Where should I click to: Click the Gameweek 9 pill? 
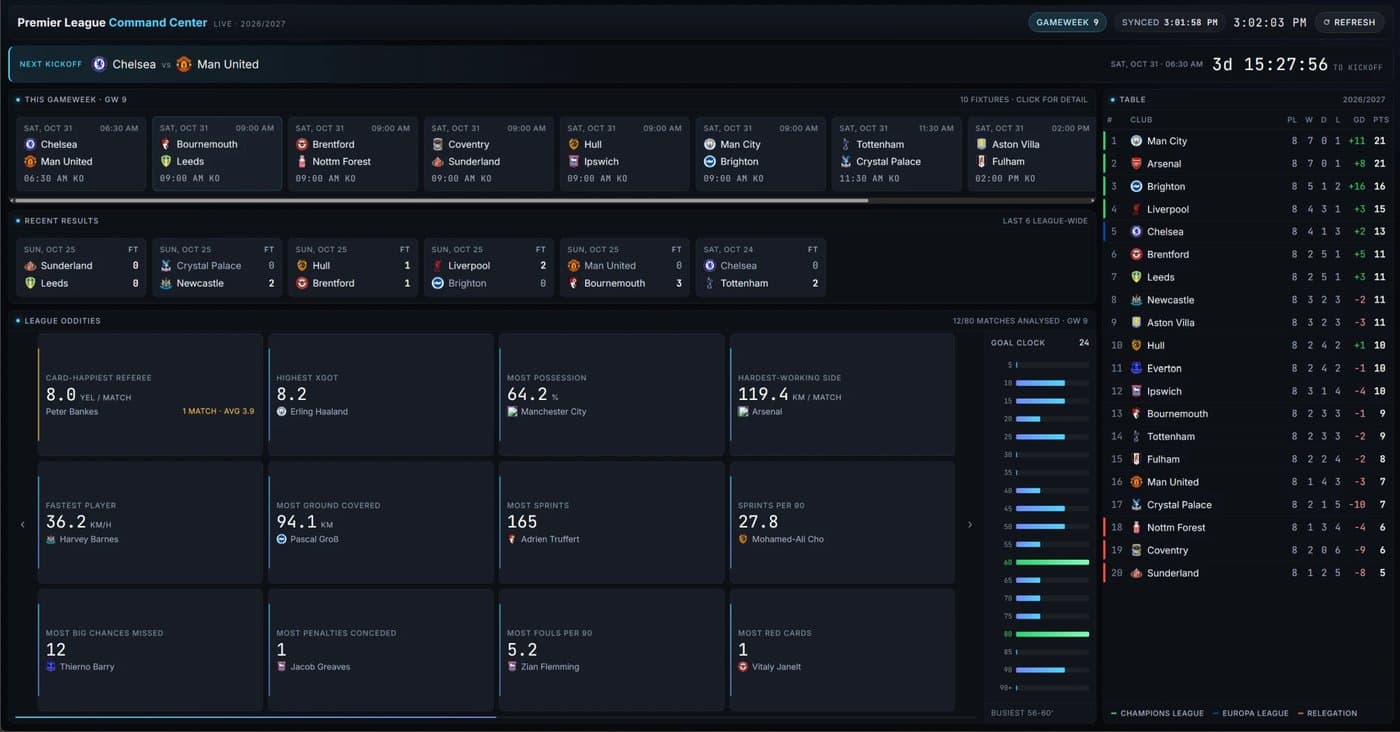[1067, 22]
